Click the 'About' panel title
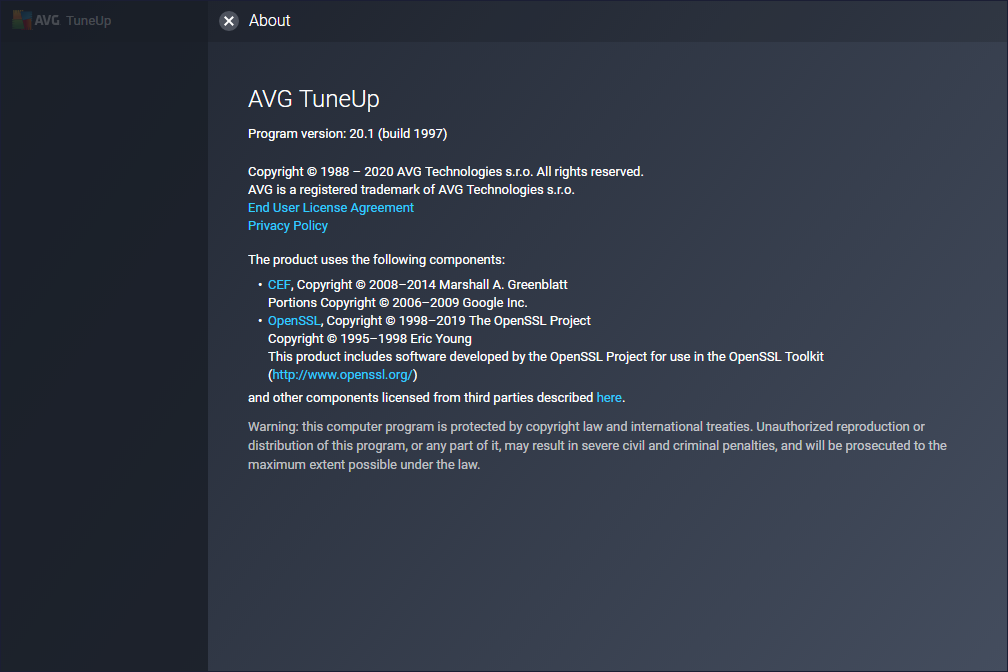The height and width of the screenshot is (672, 1008). [269, 21]
